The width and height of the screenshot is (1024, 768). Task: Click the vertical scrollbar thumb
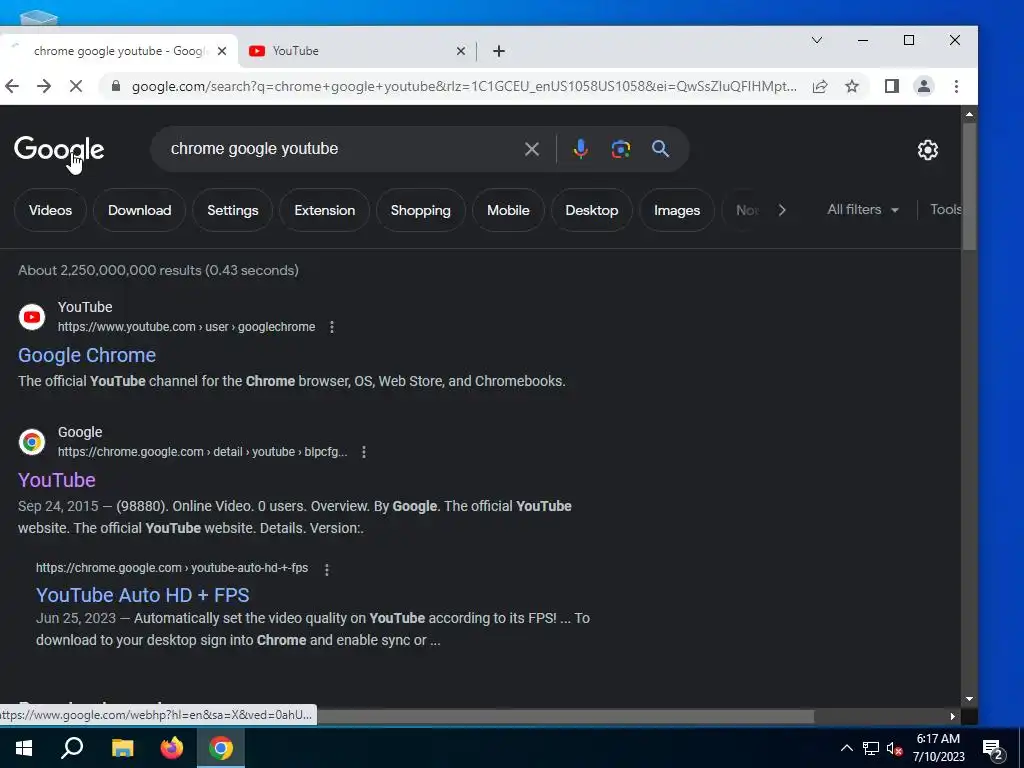[x=969, y=185]
